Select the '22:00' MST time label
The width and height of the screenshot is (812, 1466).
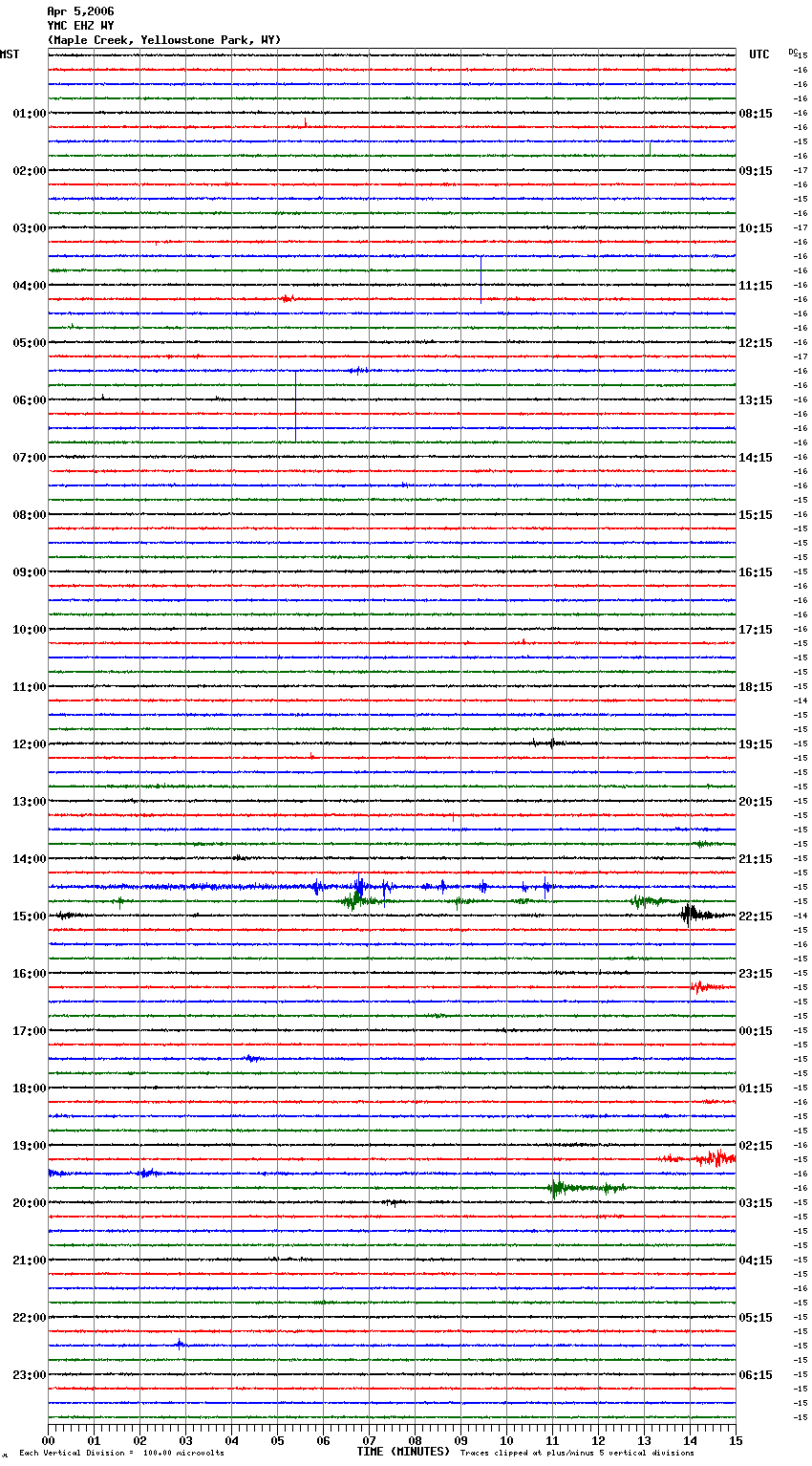tap(30, 1318)
